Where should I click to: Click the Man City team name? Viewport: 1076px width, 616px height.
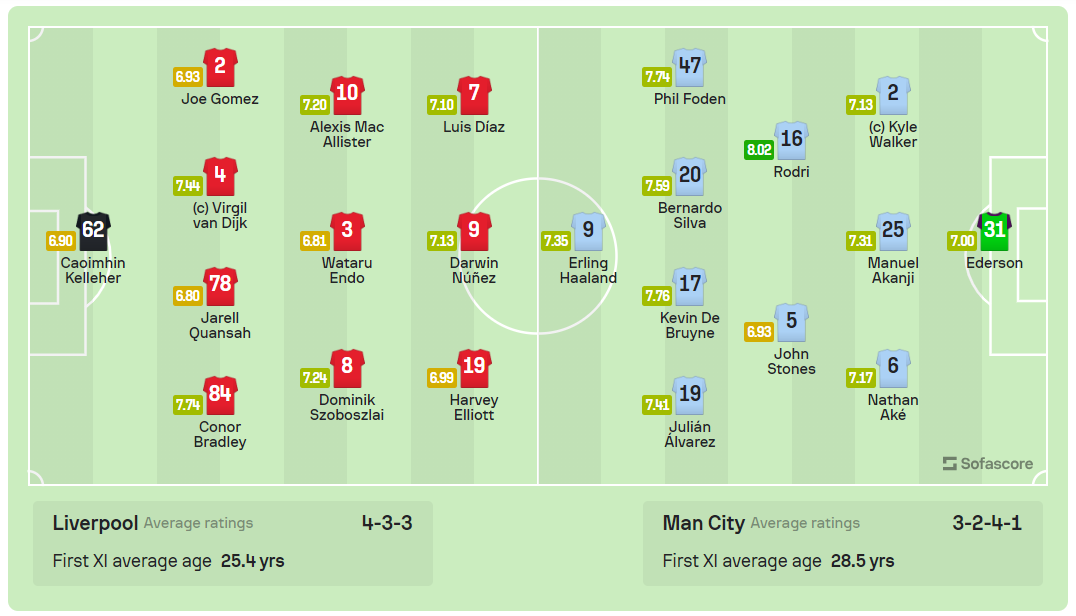pos(703,523)
